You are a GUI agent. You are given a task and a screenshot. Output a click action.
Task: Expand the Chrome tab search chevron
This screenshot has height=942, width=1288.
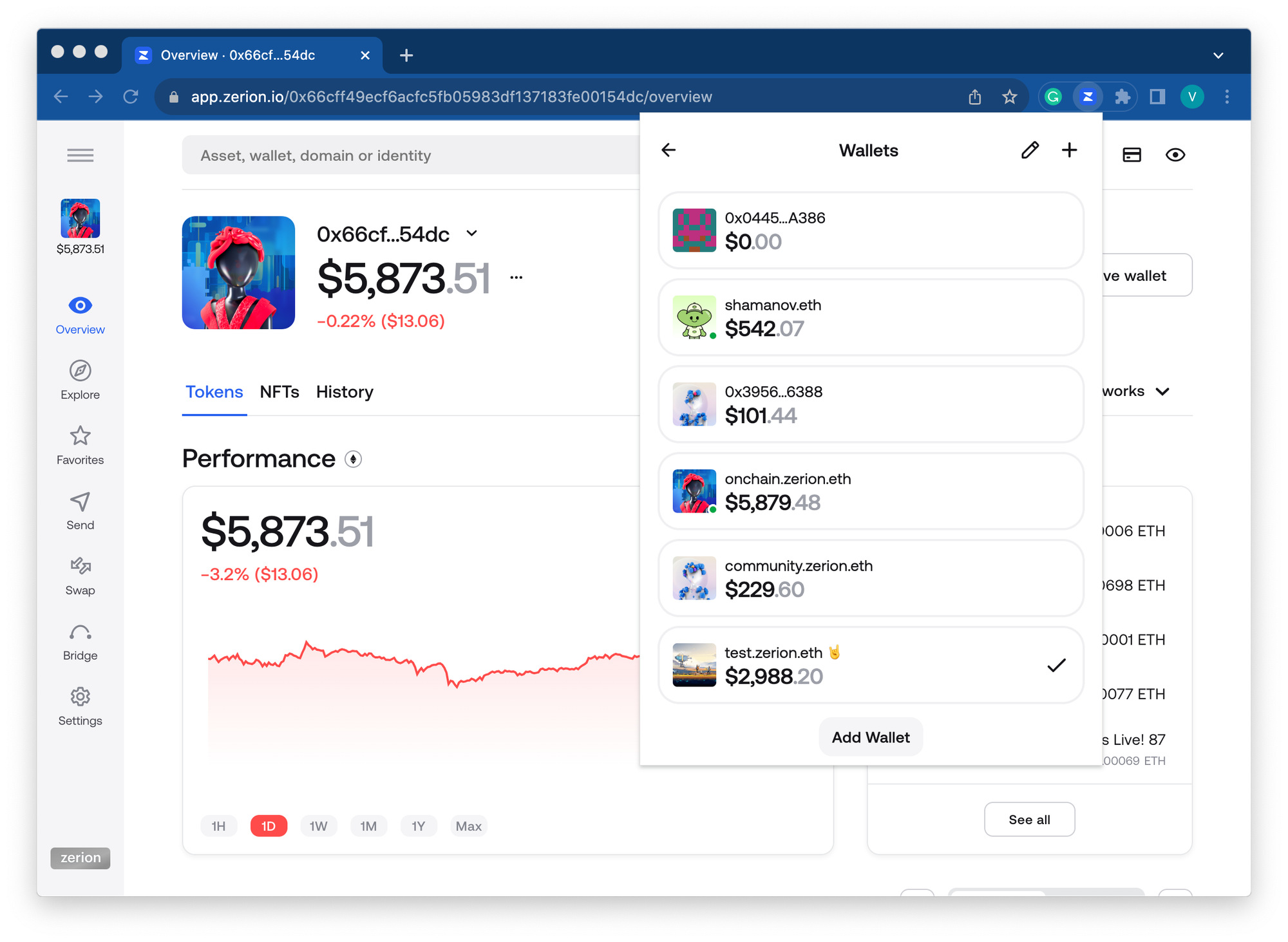coord(1218,55)
